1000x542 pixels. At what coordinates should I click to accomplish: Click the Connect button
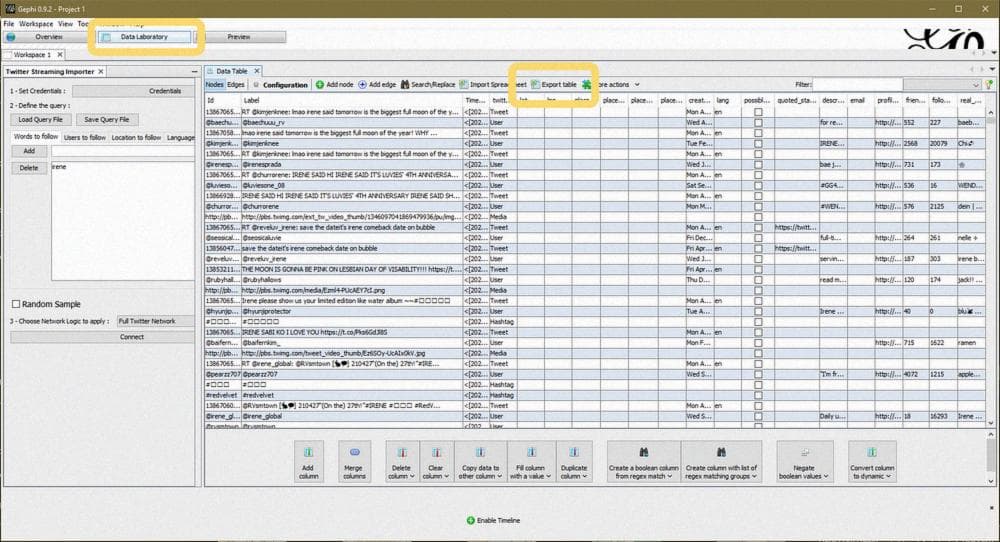(x=103, y=337)
